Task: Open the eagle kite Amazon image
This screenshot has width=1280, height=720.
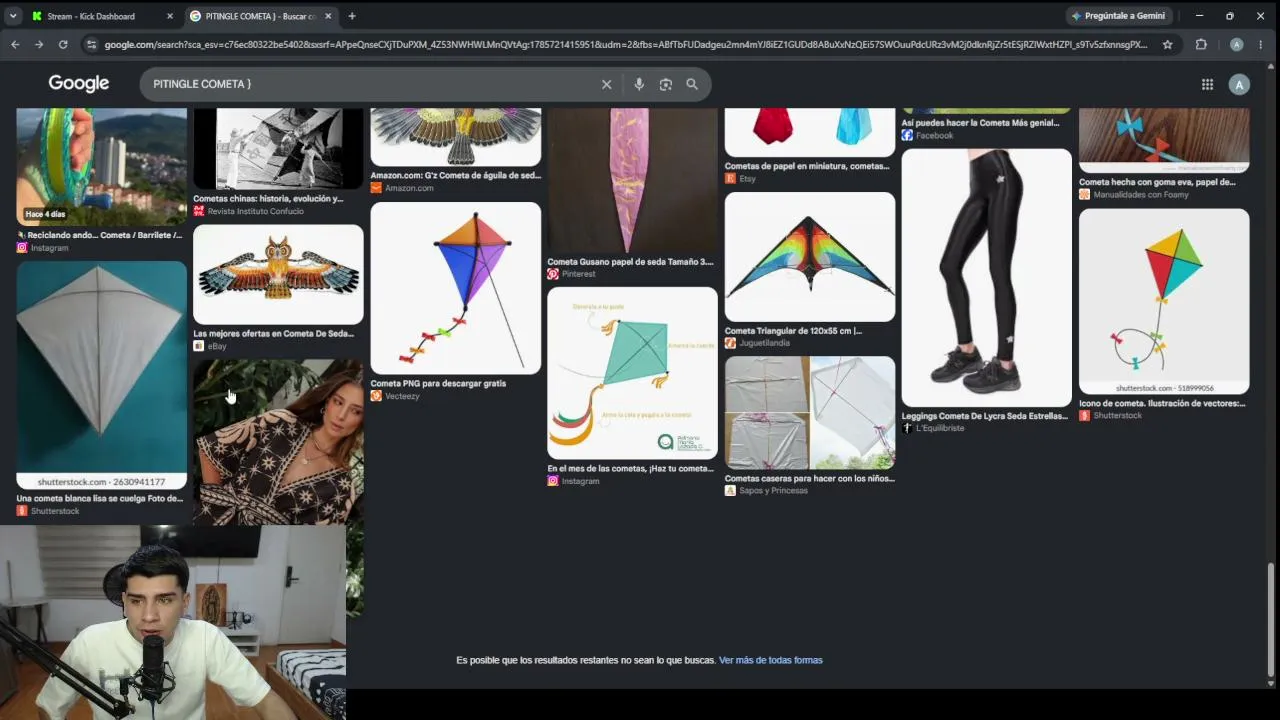Action: (456, 137)
